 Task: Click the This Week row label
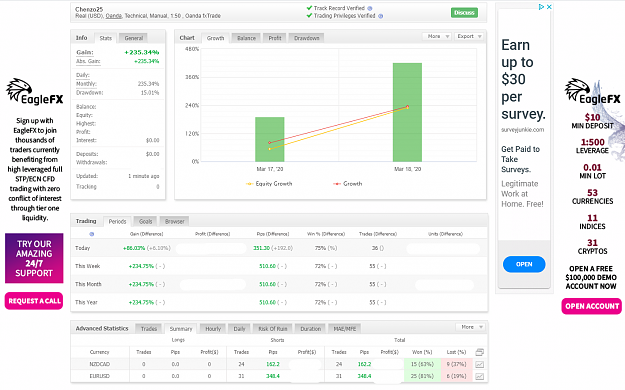tap(88, 266)
